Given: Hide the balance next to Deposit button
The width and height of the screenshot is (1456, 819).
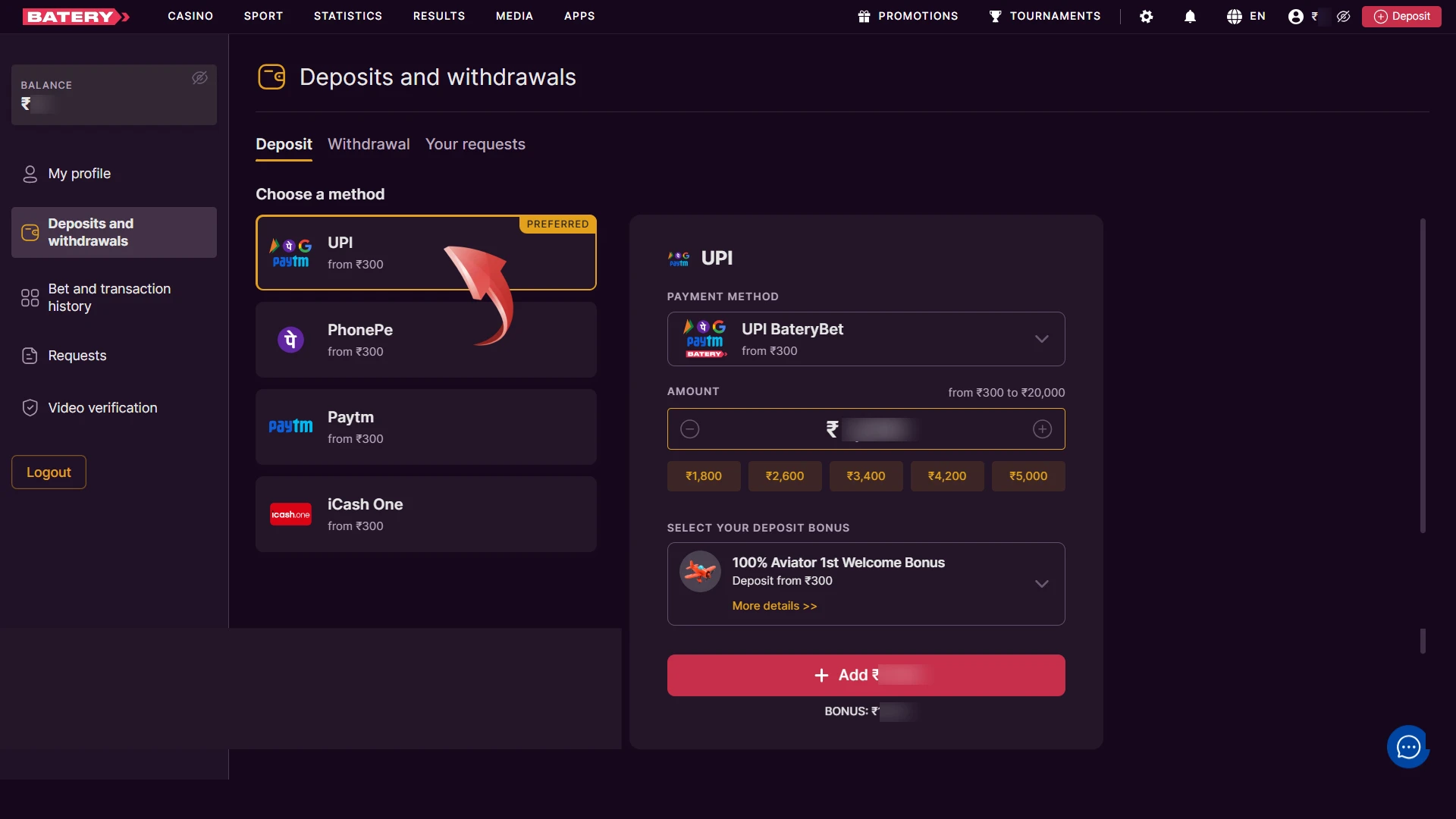Looking at the screenshot, I should (1343, 16).
